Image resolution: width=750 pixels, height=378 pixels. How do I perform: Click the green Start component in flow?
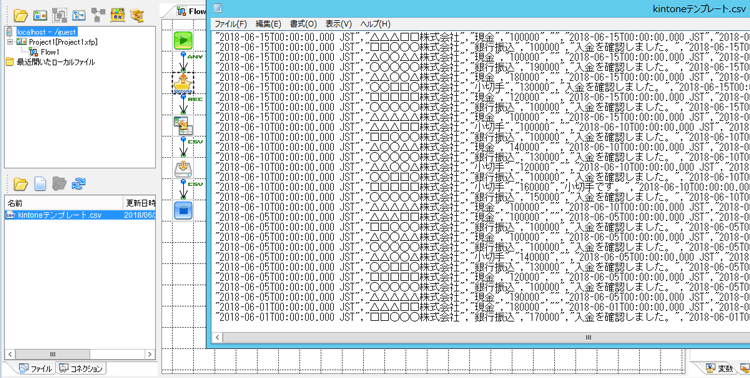(183, 41)
